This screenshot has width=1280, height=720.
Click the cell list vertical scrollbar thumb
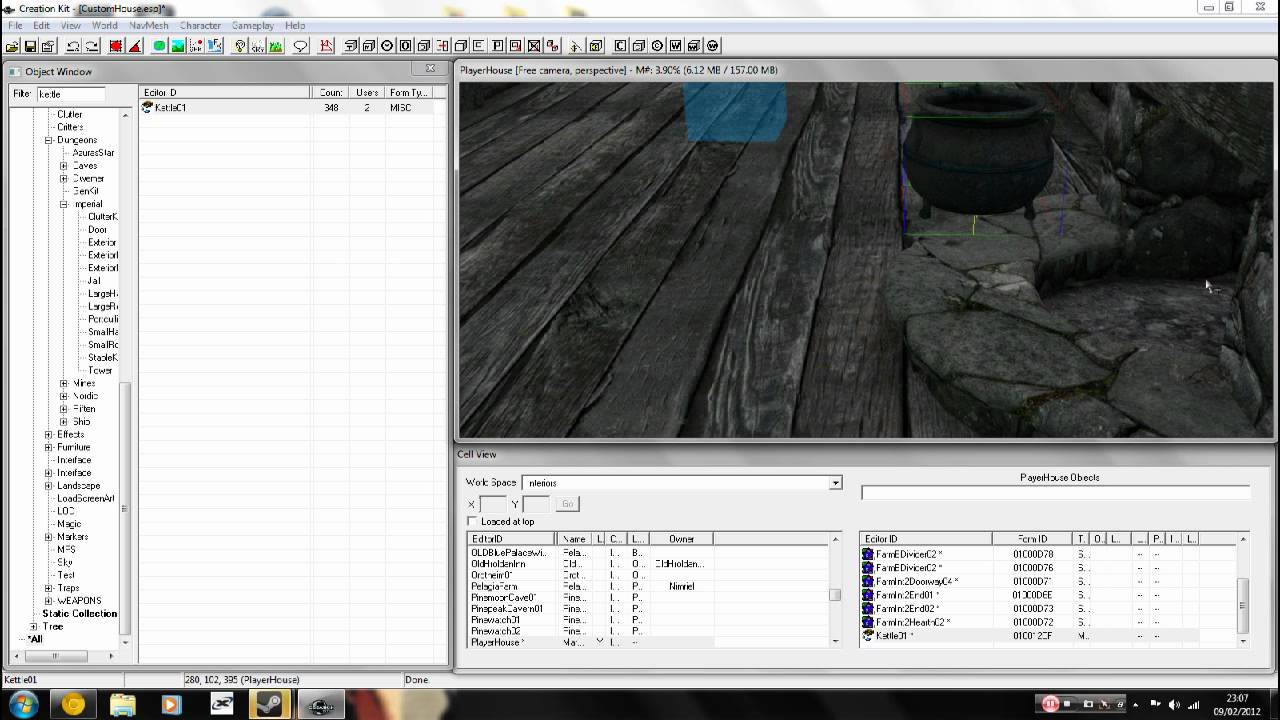pyautogui.click(x=835, y=595)
